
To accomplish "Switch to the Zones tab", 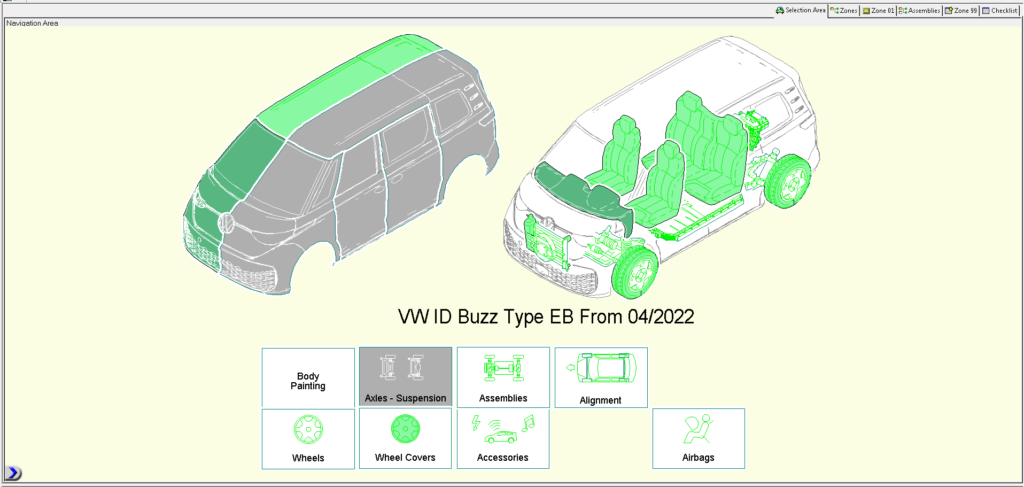I will point(844,10).
